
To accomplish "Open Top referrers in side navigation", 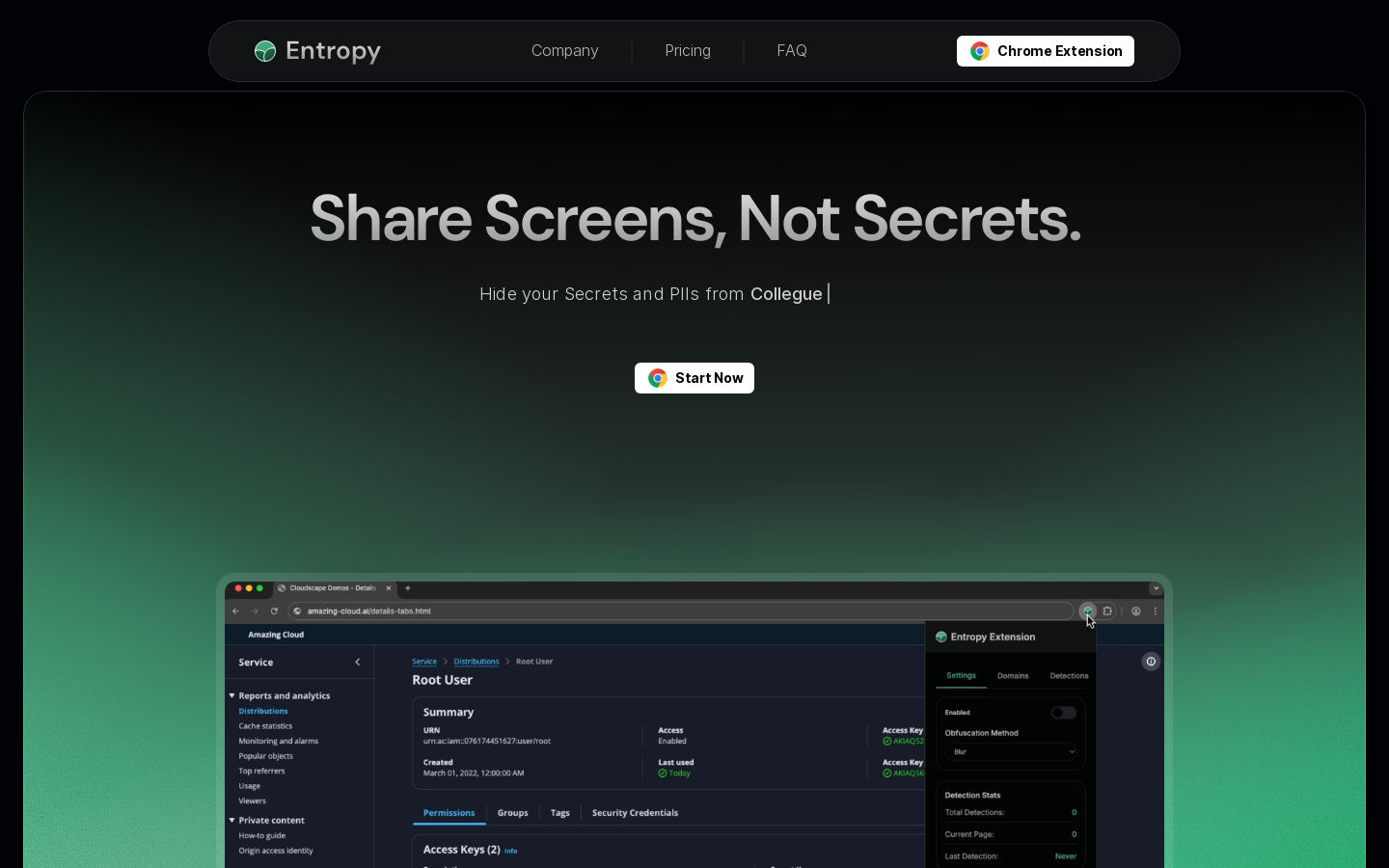I will tap(262, 771).
